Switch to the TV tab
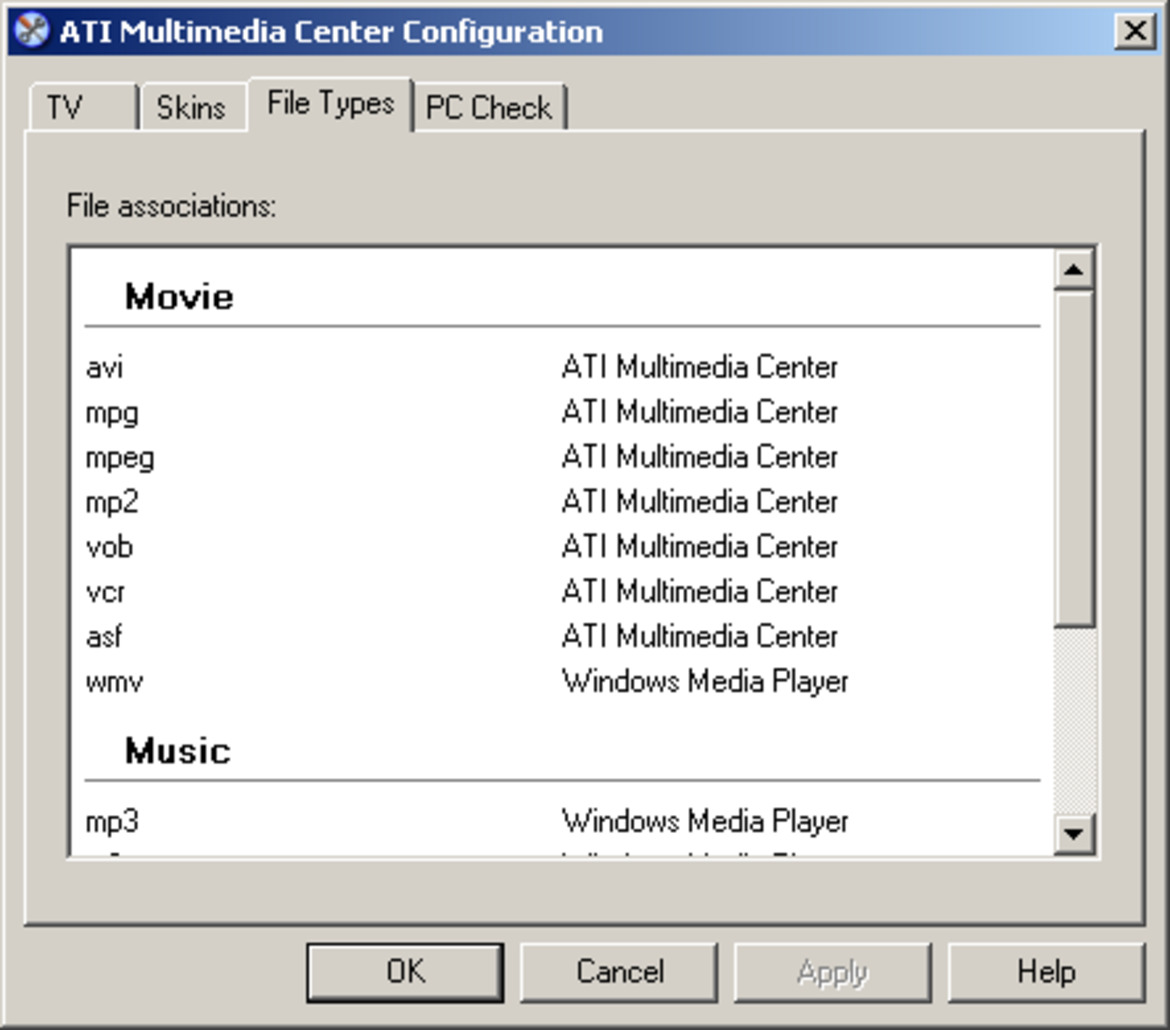The height and width of the screenshot is (1030, 1170). click(83, 107)
